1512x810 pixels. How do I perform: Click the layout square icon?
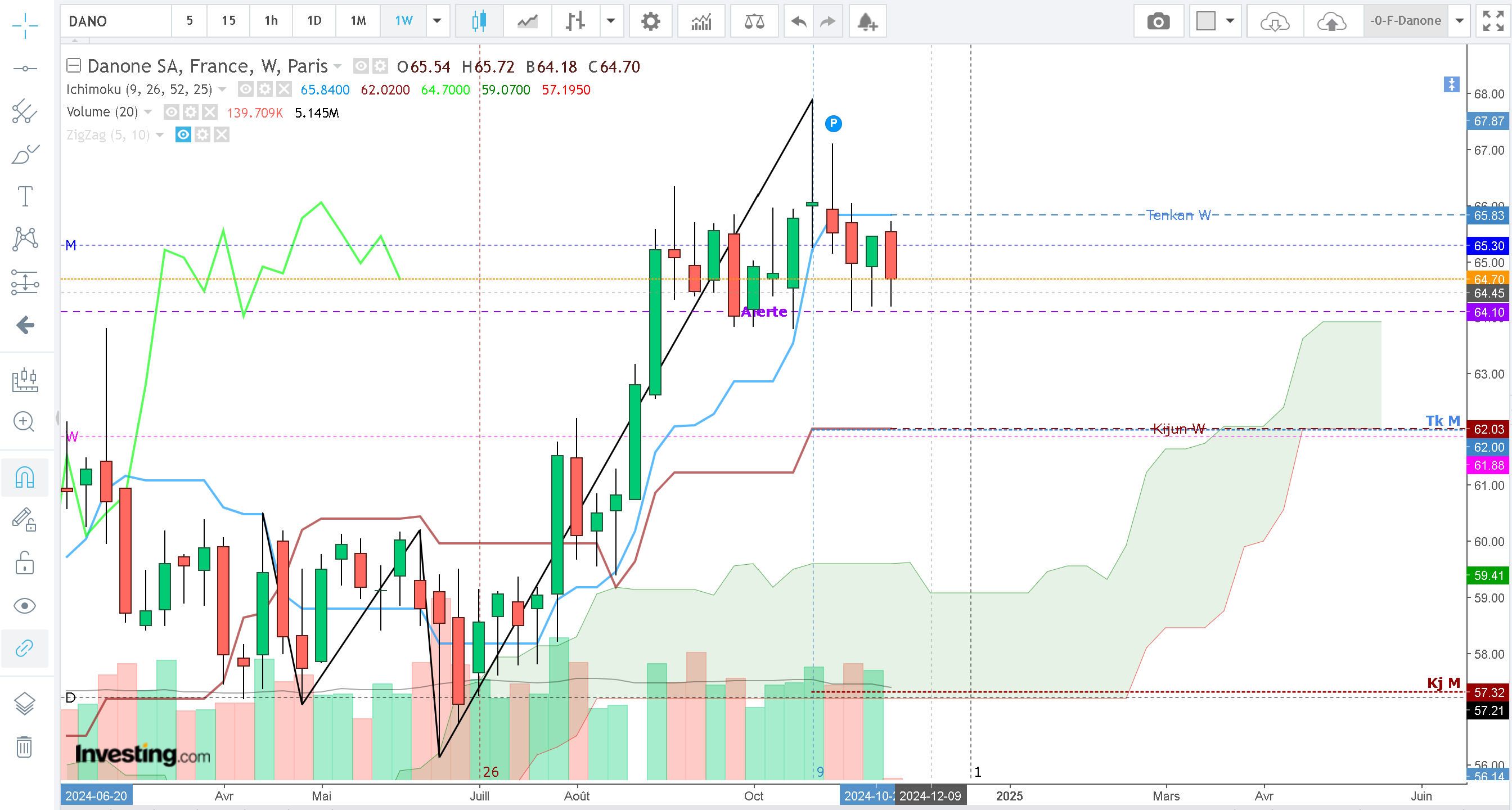click(x=1205, y=21)
